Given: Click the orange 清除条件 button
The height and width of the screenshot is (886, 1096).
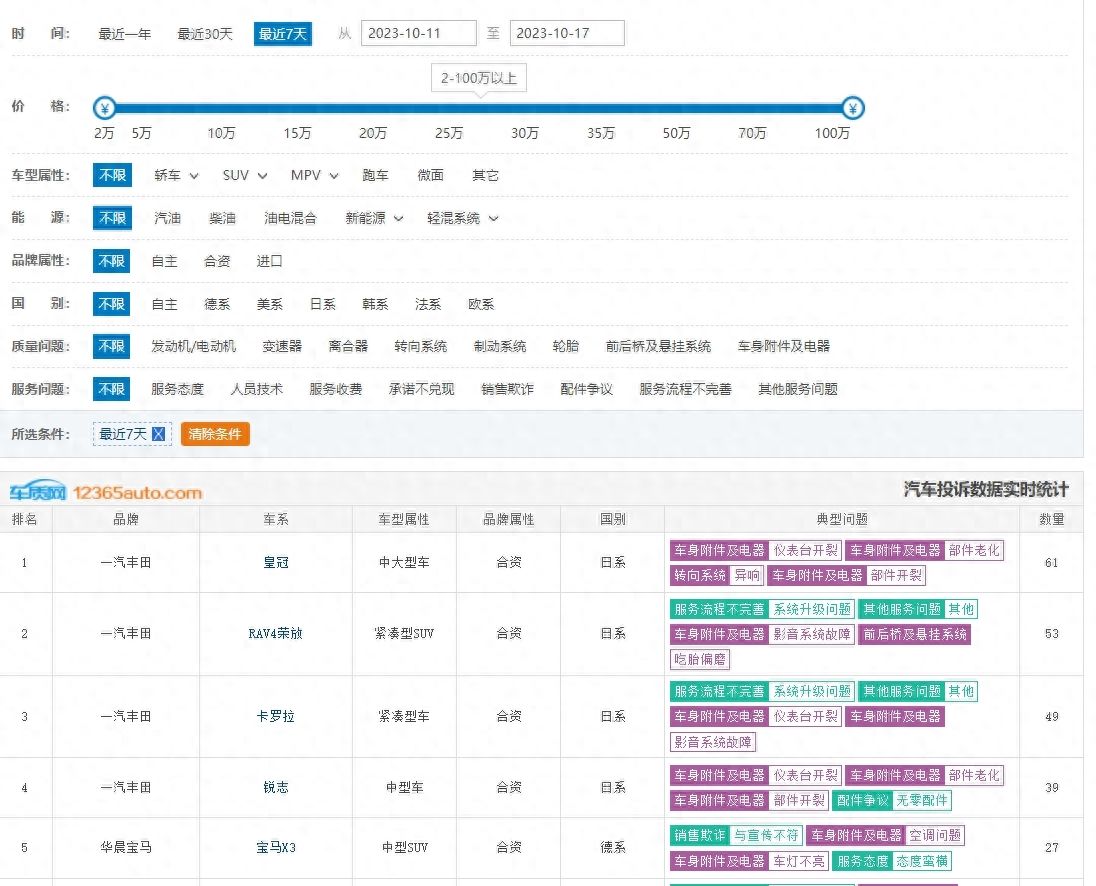Looking at the screenshot, I should (x=215, y=434).
